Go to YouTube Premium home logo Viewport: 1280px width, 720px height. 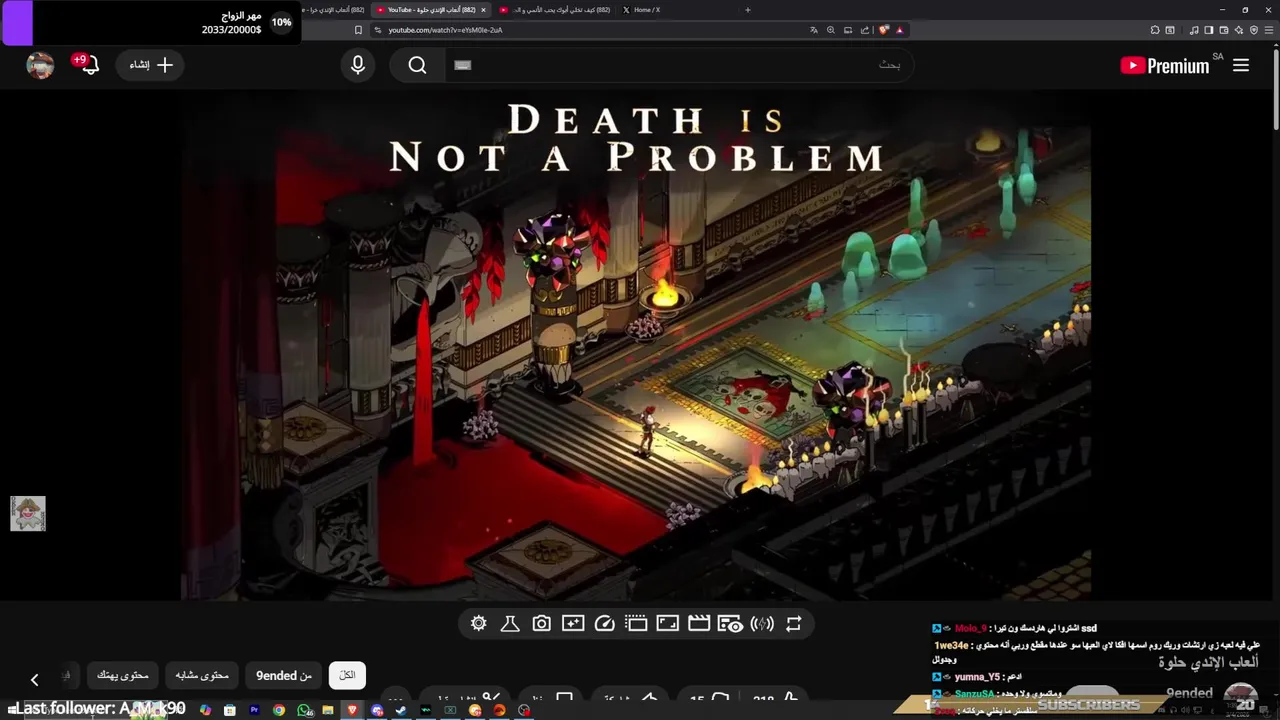coord(1166,65)
